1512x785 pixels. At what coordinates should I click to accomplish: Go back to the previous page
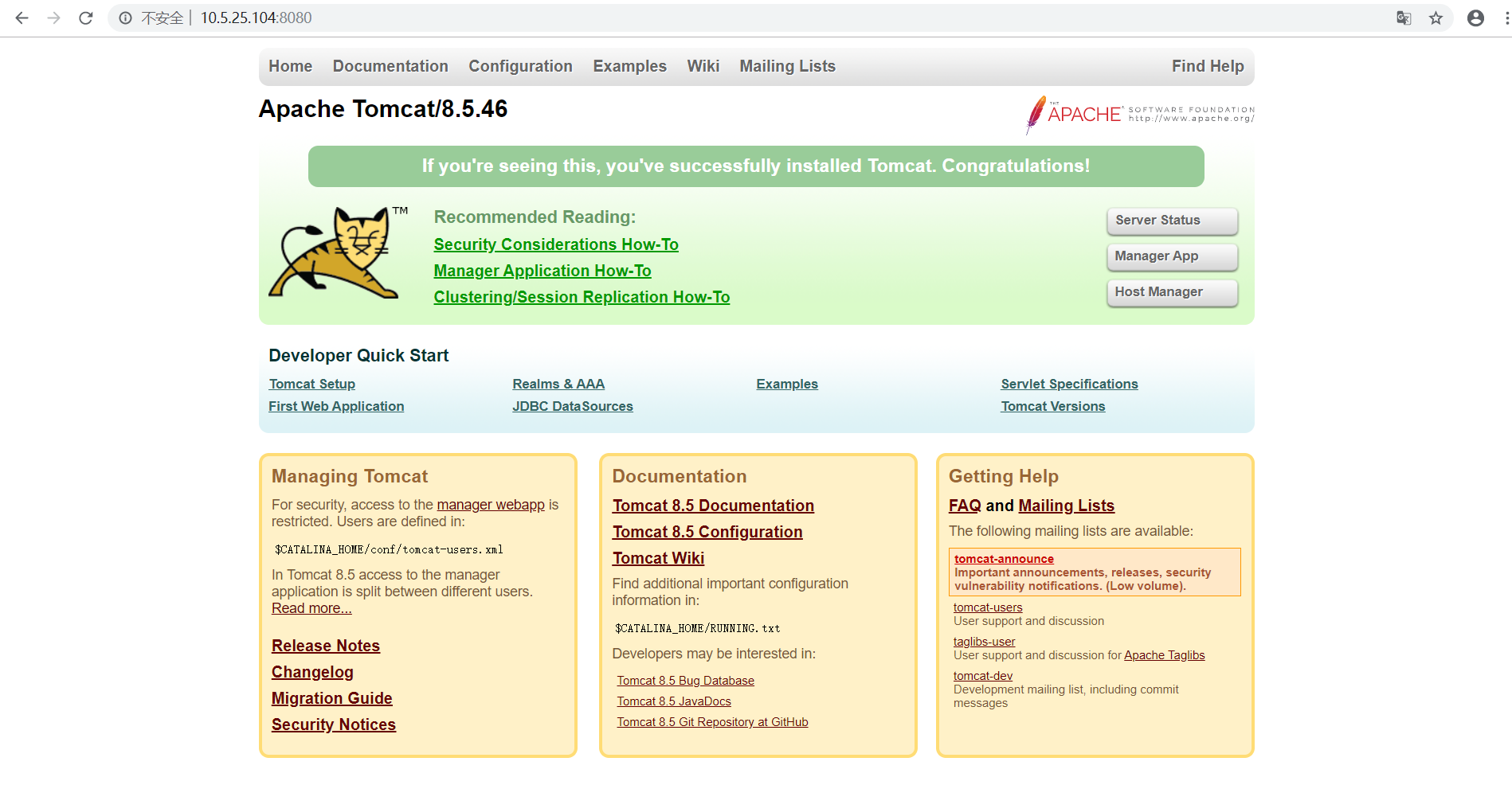tap(22, 18)
